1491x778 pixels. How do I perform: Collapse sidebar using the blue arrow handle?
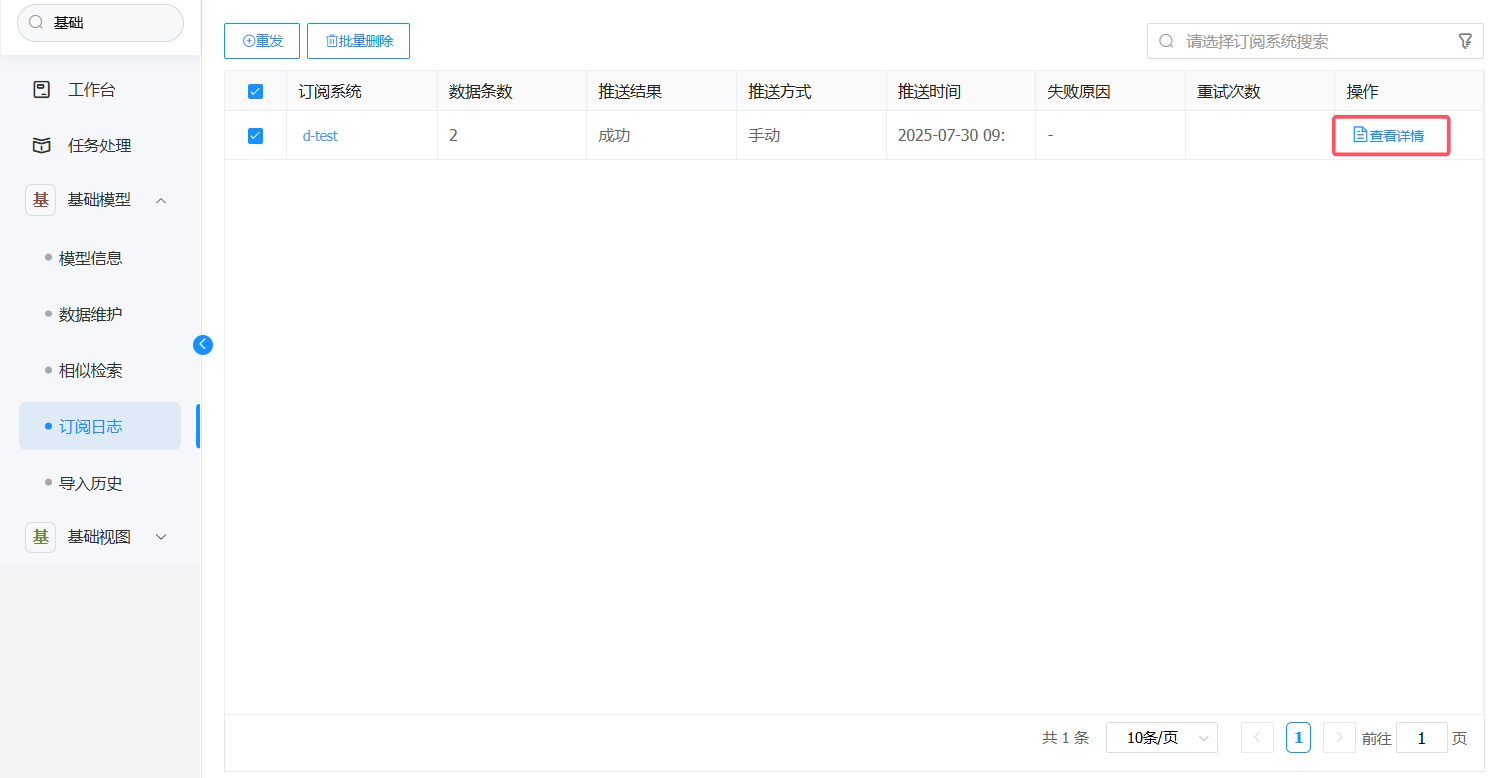pos(203,345)
